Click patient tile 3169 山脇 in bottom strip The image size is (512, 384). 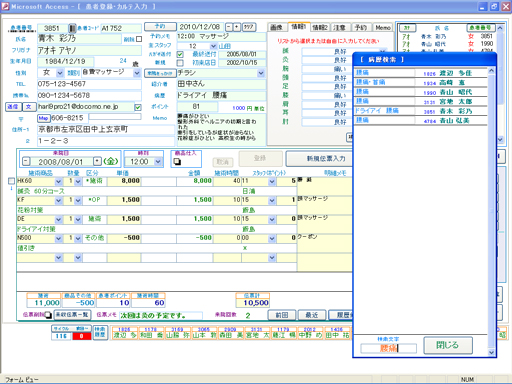point(177,333)
